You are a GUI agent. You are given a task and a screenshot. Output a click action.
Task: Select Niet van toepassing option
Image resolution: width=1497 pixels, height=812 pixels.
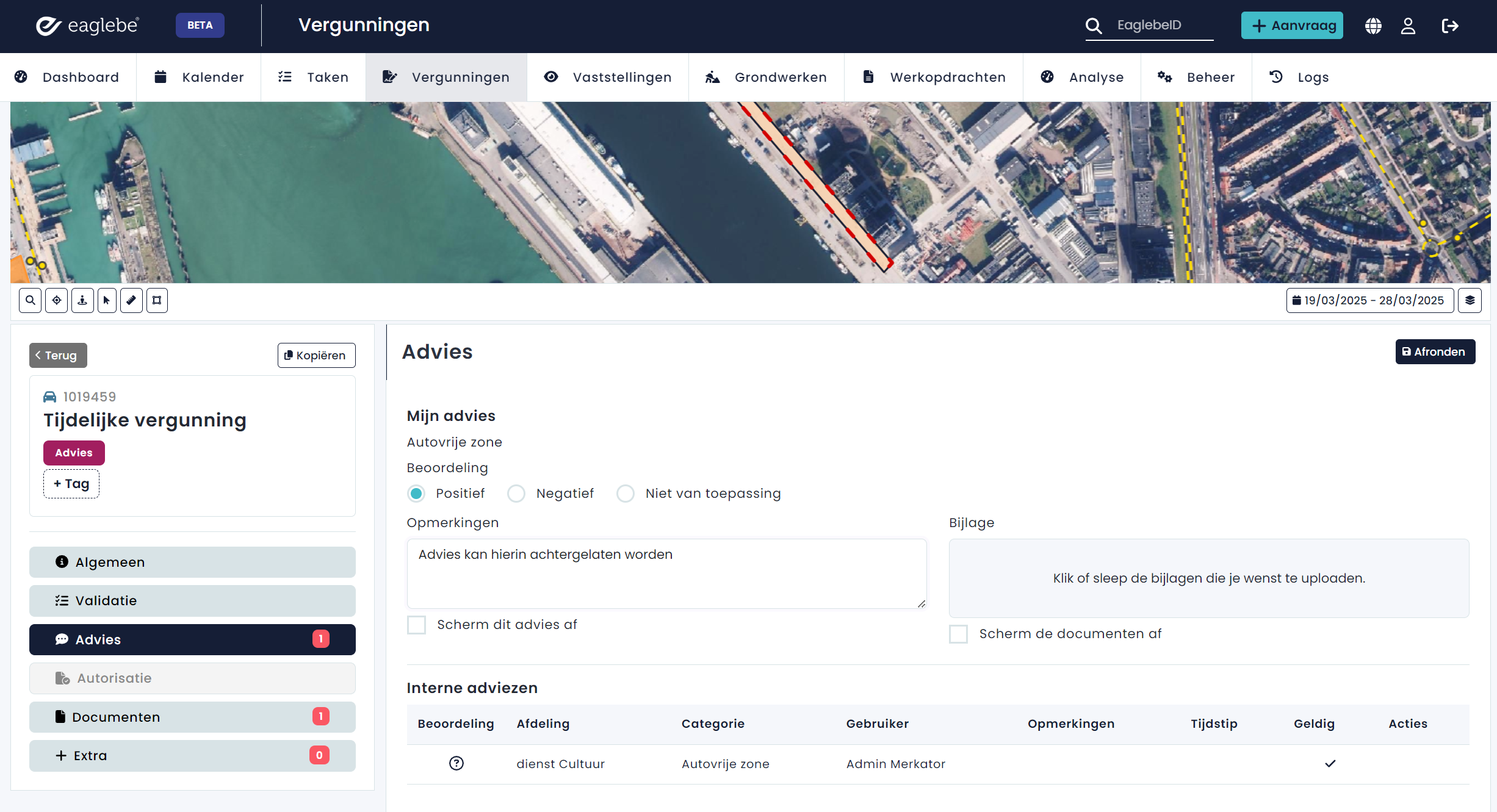(x=626, y=494)
